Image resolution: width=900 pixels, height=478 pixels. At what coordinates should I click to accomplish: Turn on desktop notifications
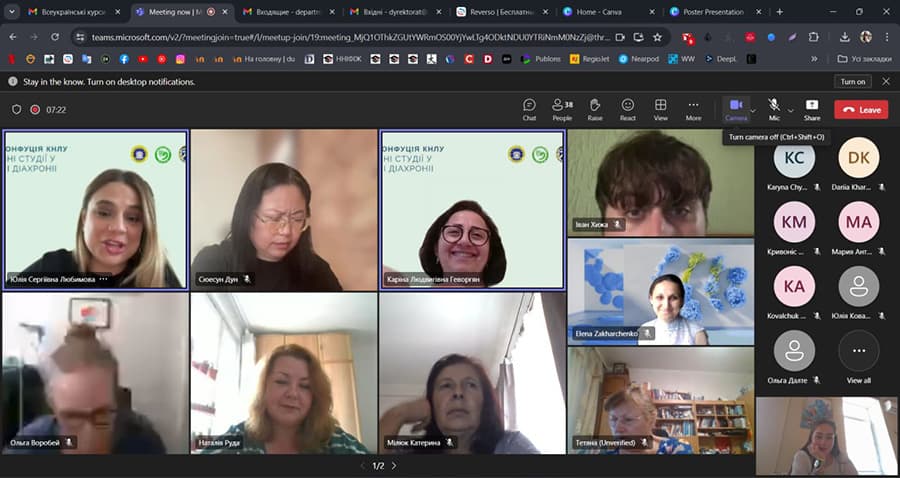(x=852, y=81)
